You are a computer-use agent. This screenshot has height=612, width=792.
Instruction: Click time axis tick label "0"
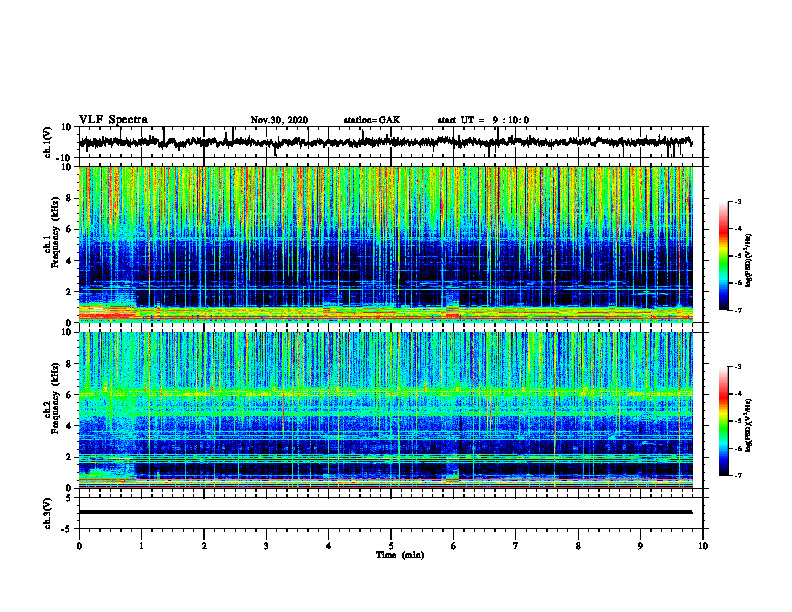pyautogui.click(x=79, y=546)
